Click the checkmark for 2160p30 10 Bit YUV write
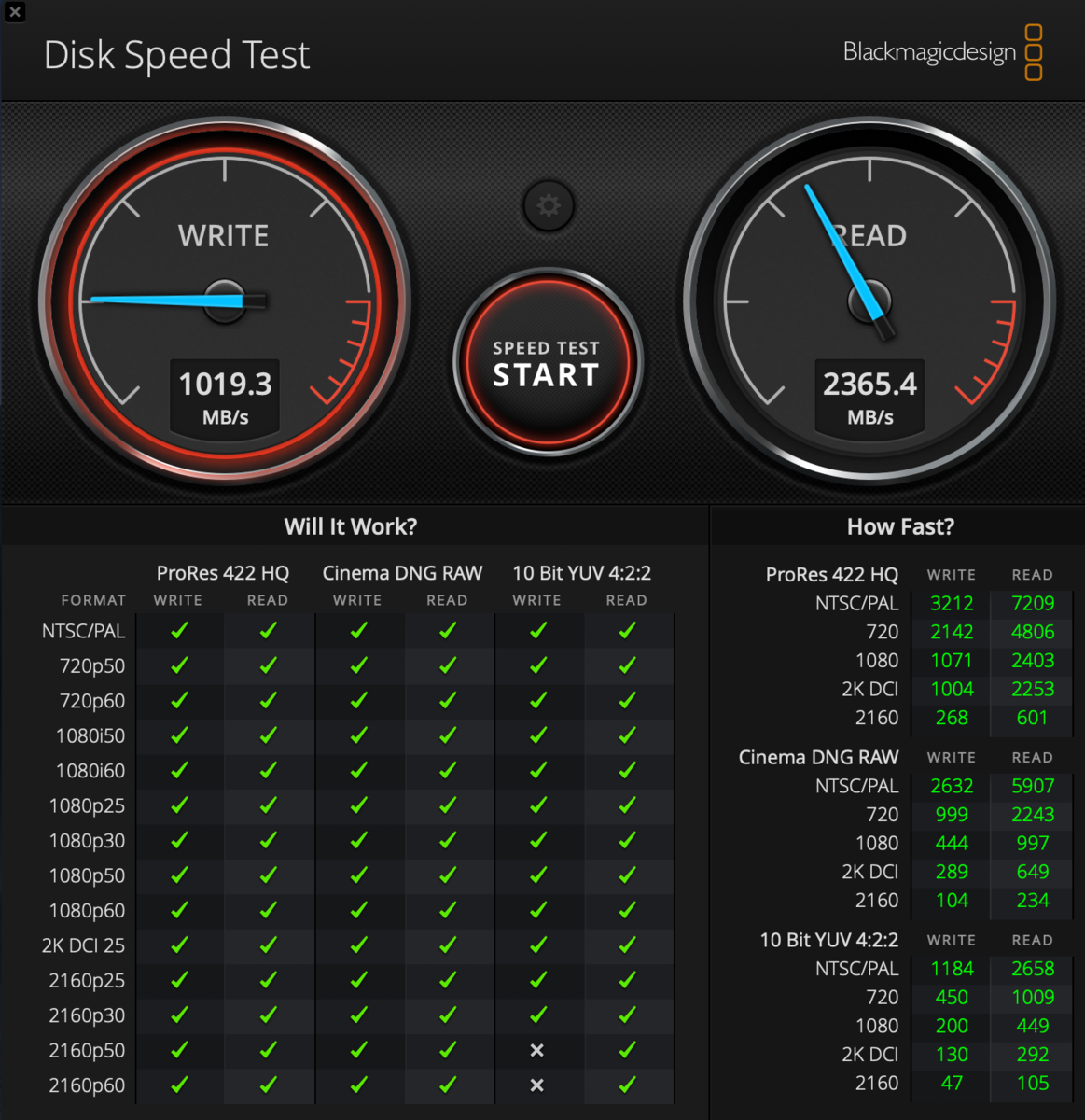Screen dimensions: 1085x1120 [x=537, y=1015]
